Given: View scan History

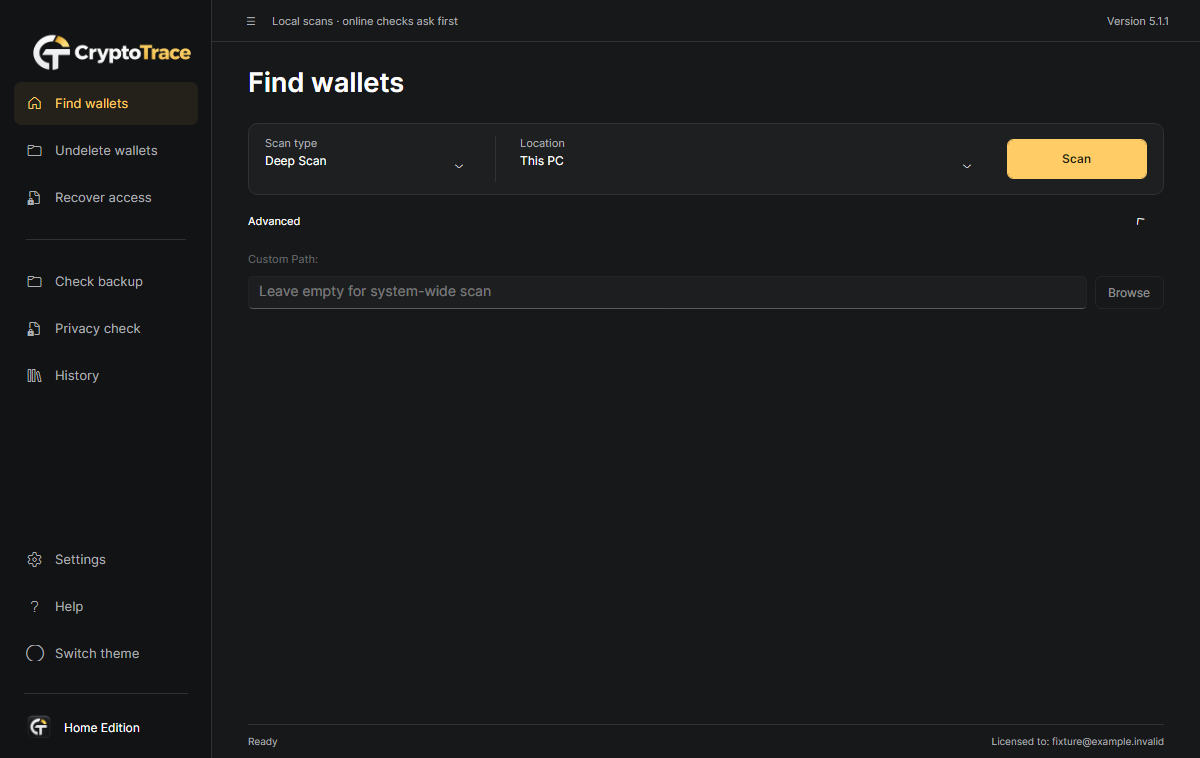Looking at the screenshot, I should click(106, 375).
